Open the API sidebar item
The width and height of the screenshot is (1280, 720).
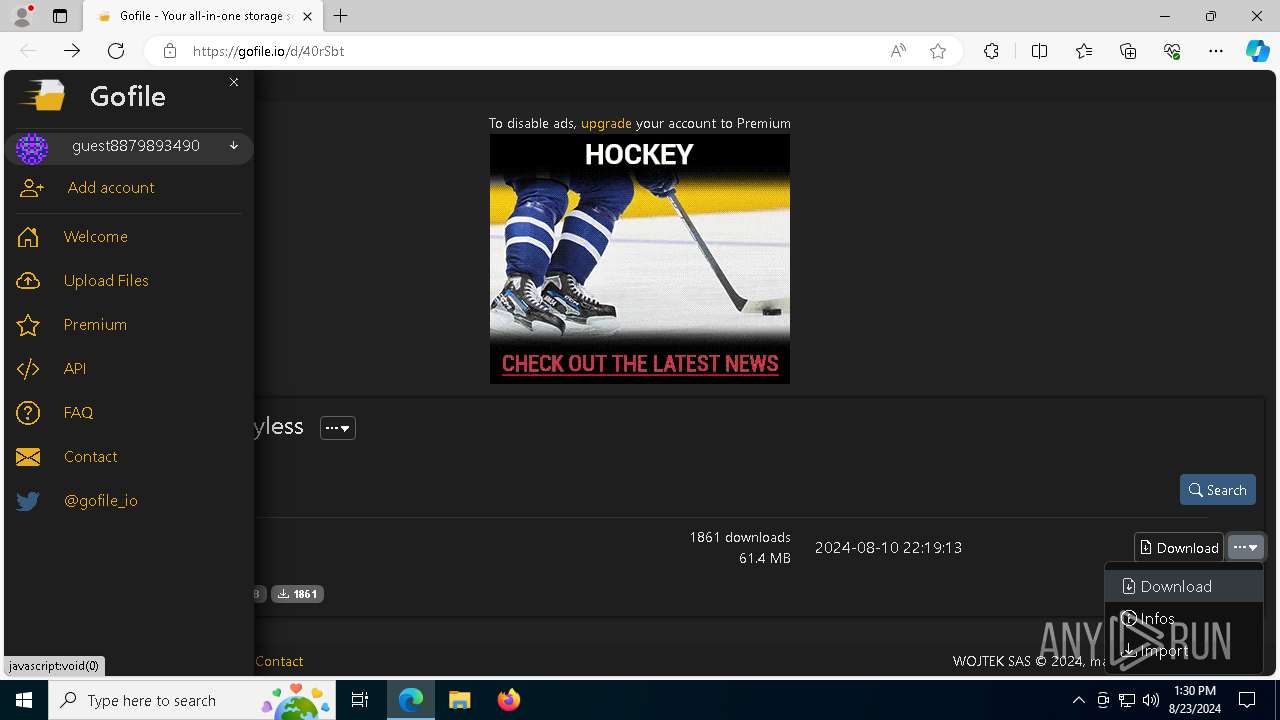75,369
